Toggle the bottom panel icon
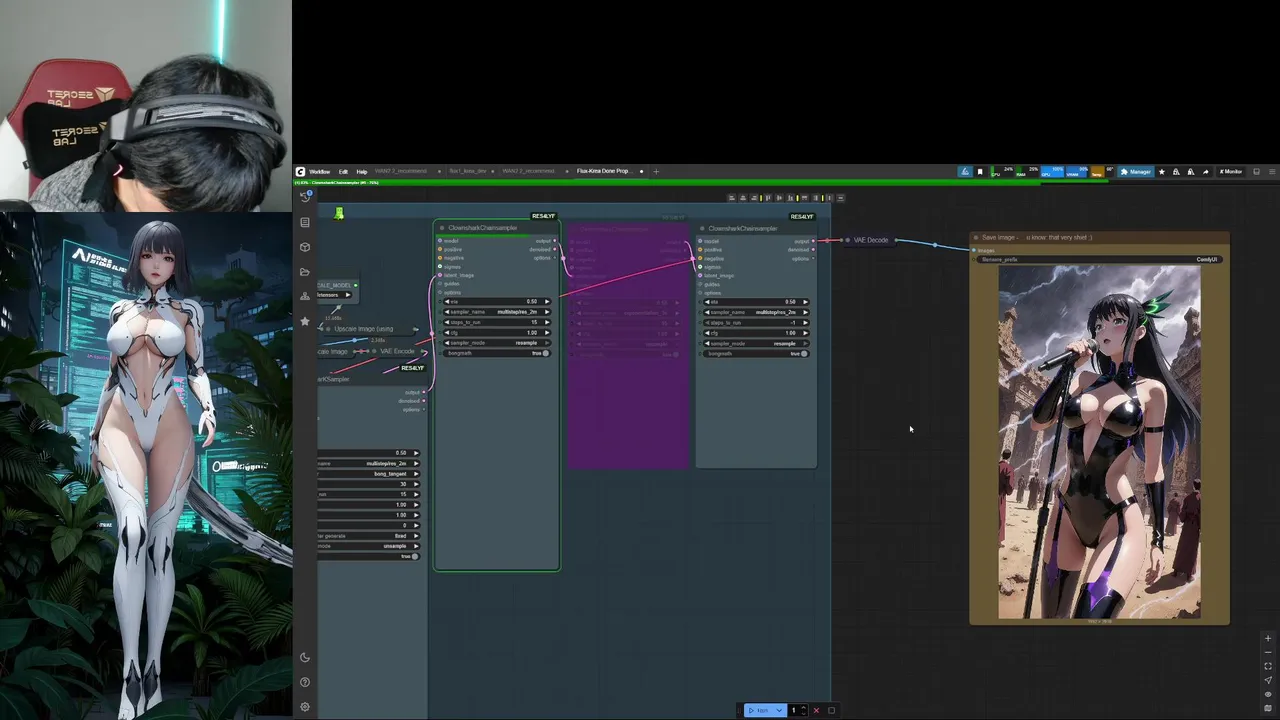Screen dimensions: 1280x720 click(x=1257, y=172)
